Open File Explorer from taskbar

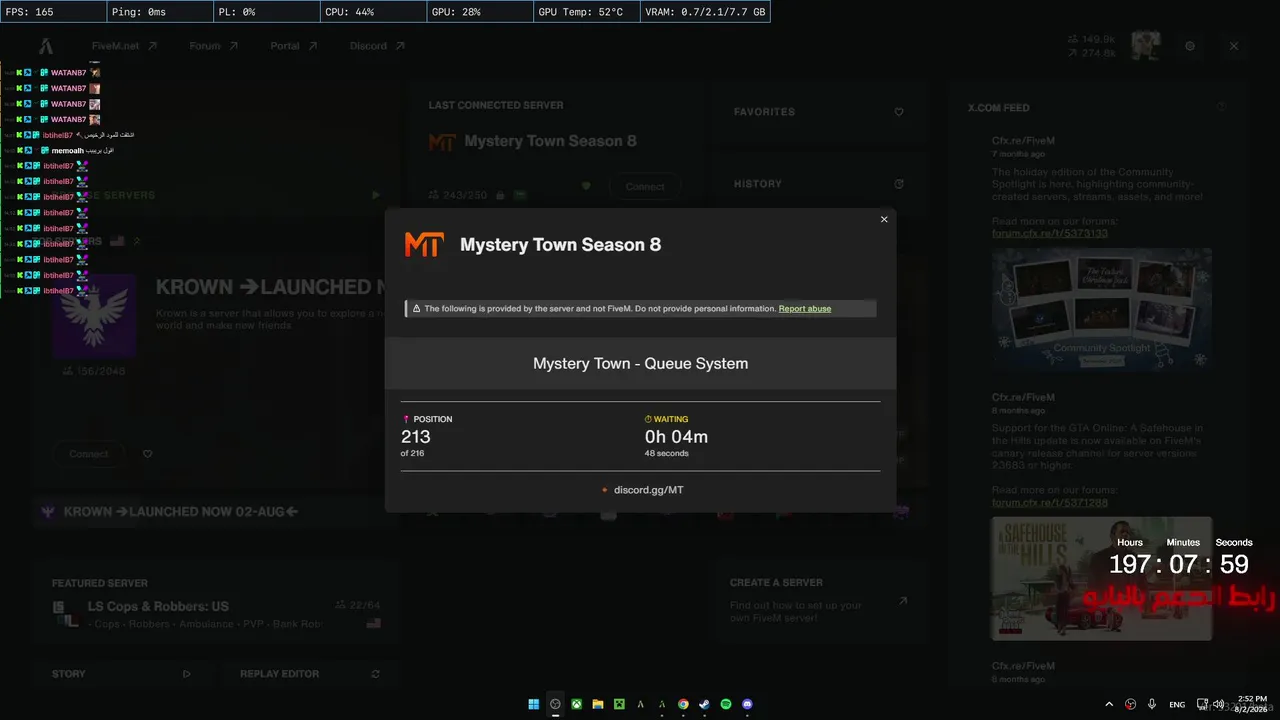(598, 704)
